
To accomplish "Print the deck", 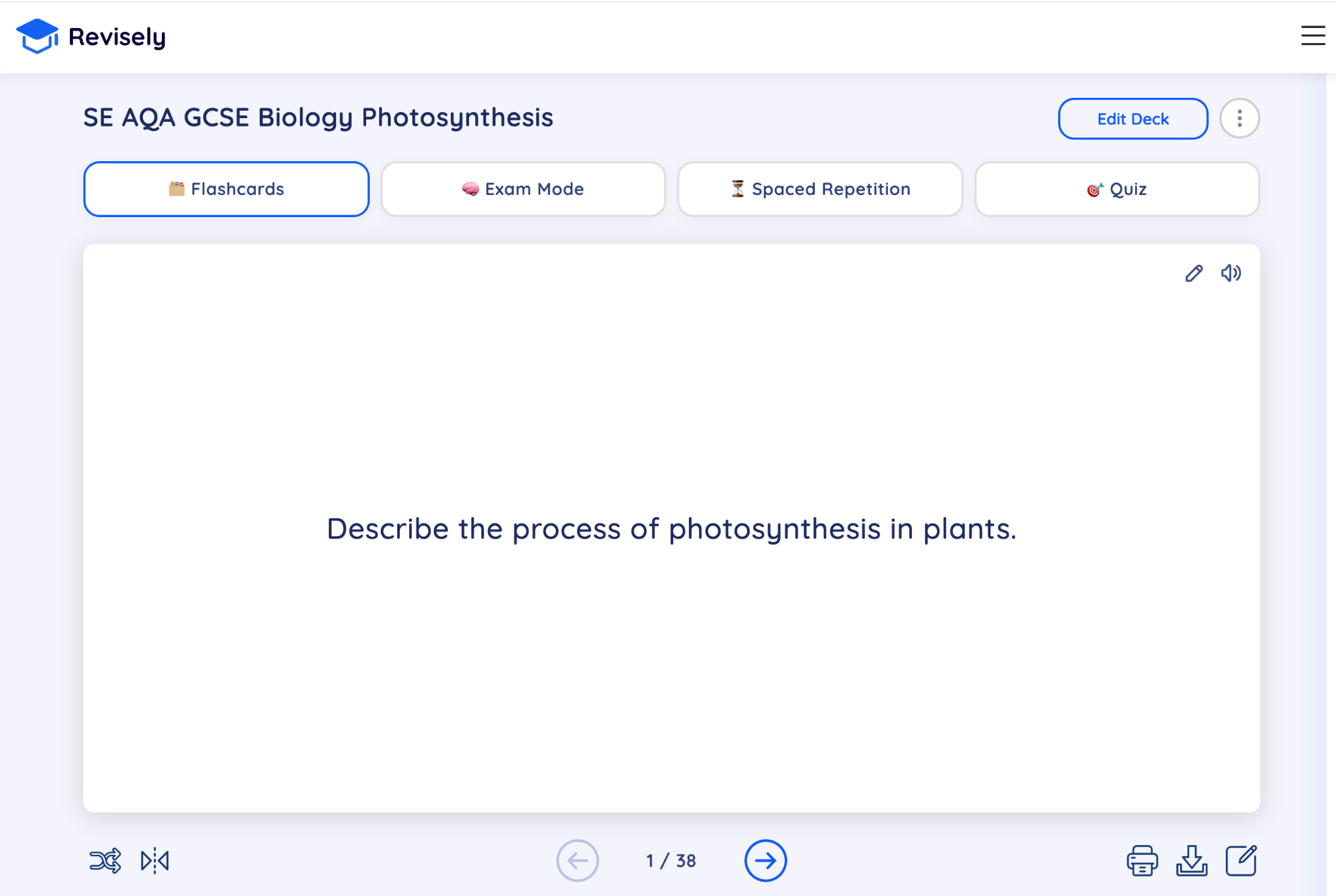I will (1142, 861).
